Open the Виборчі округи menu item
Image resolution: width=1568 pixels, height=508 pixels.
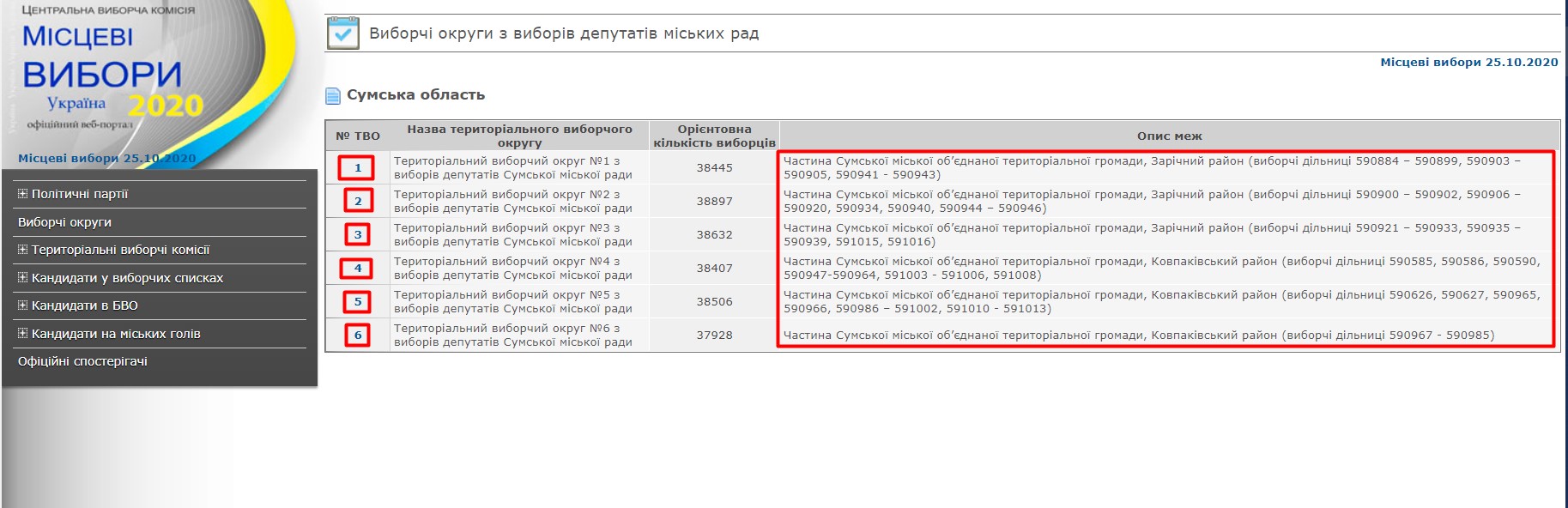64,222
